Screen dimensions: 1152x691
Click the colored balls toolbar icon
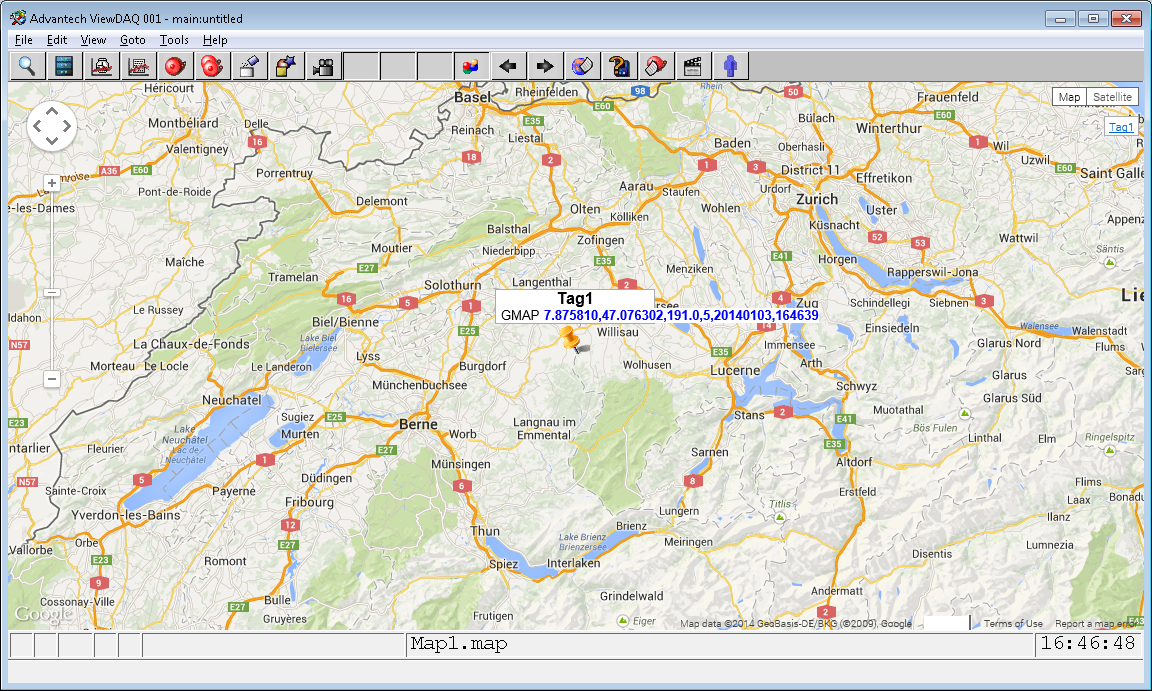[471, 67]
